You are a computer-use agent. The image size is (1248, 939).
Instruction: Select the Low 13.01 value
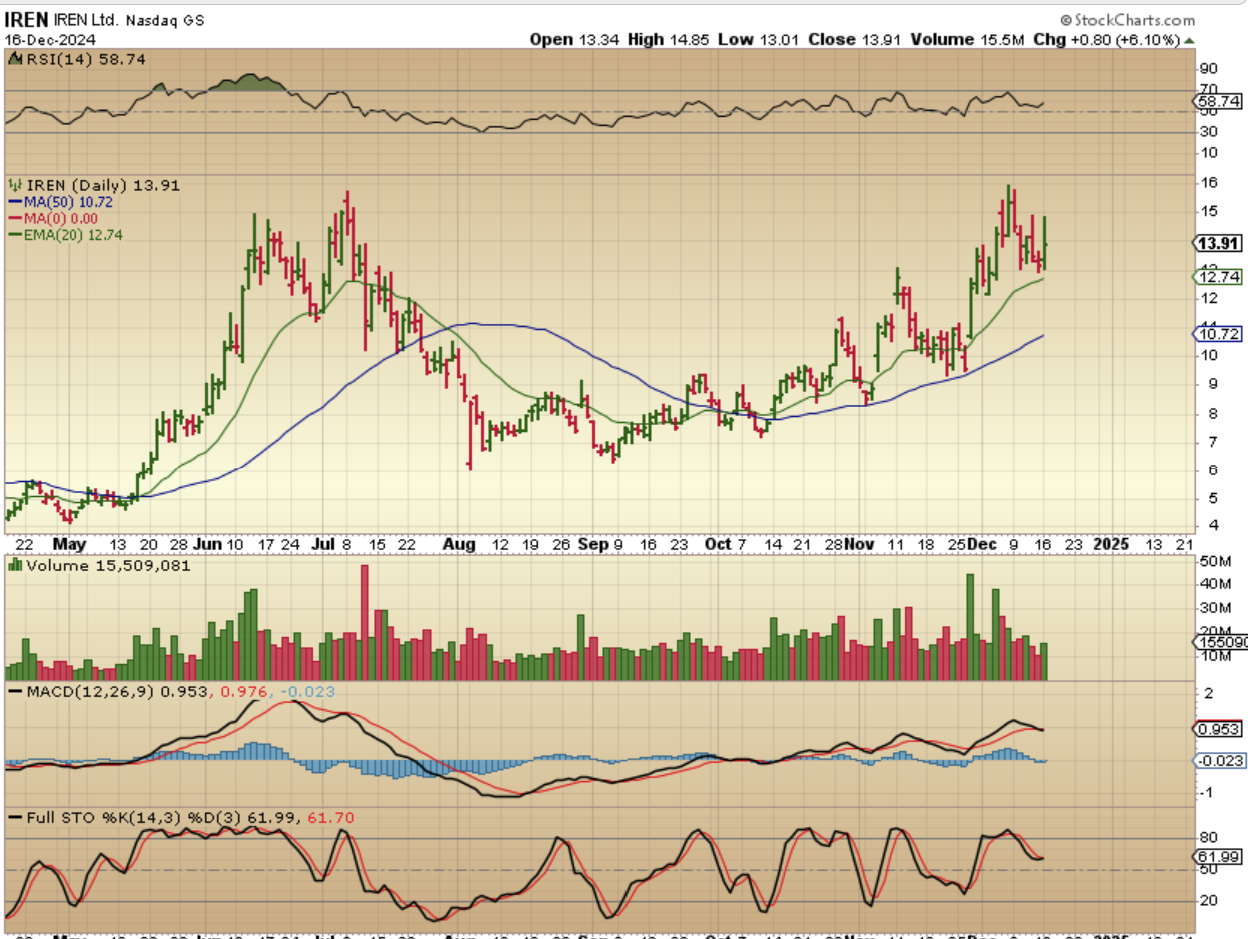point(757,39)
